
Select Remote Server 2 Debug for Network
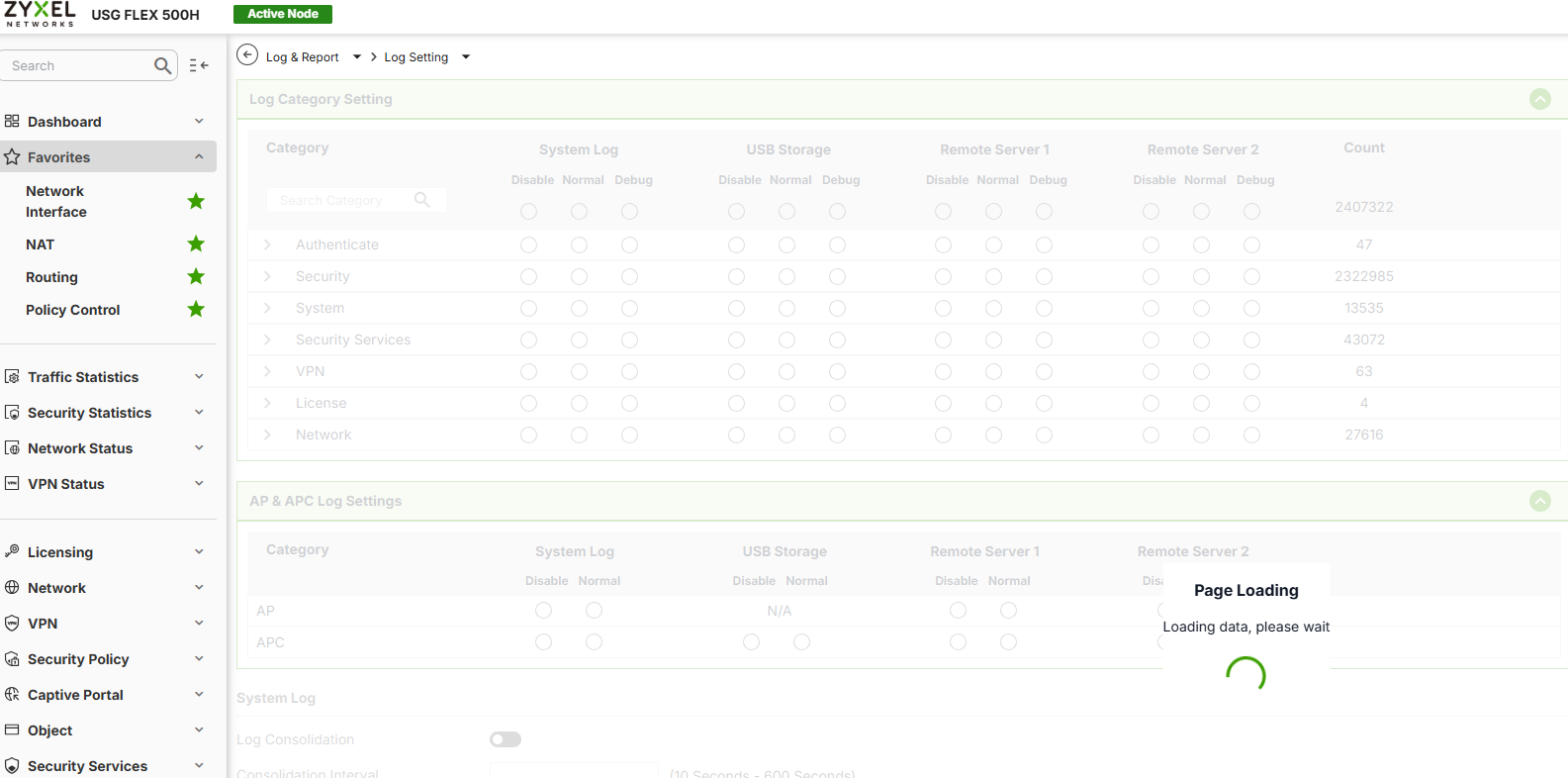coord(1252,435)
